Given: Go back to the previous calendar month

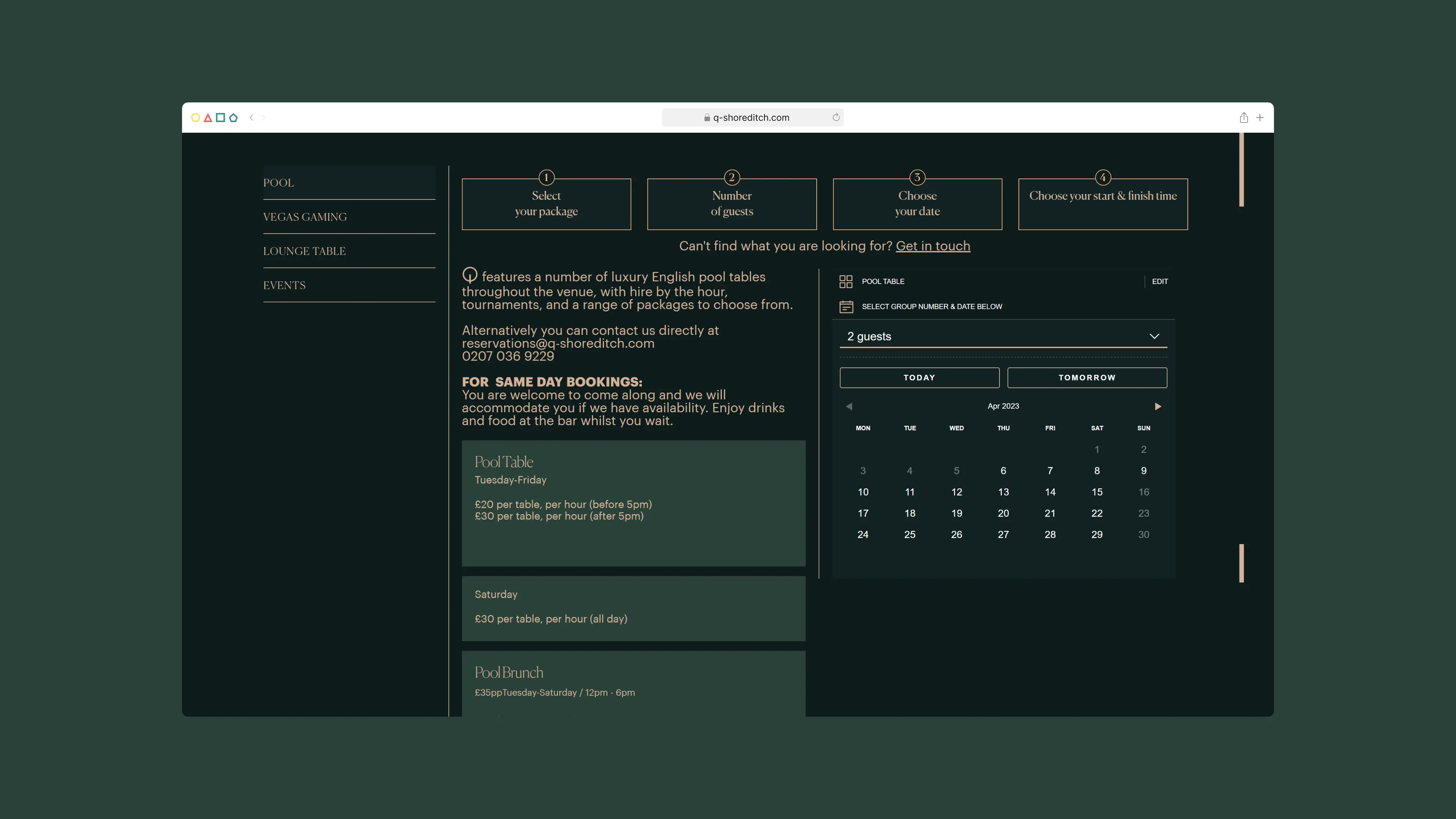Looking at the screenshot, I should click(849, 406).
